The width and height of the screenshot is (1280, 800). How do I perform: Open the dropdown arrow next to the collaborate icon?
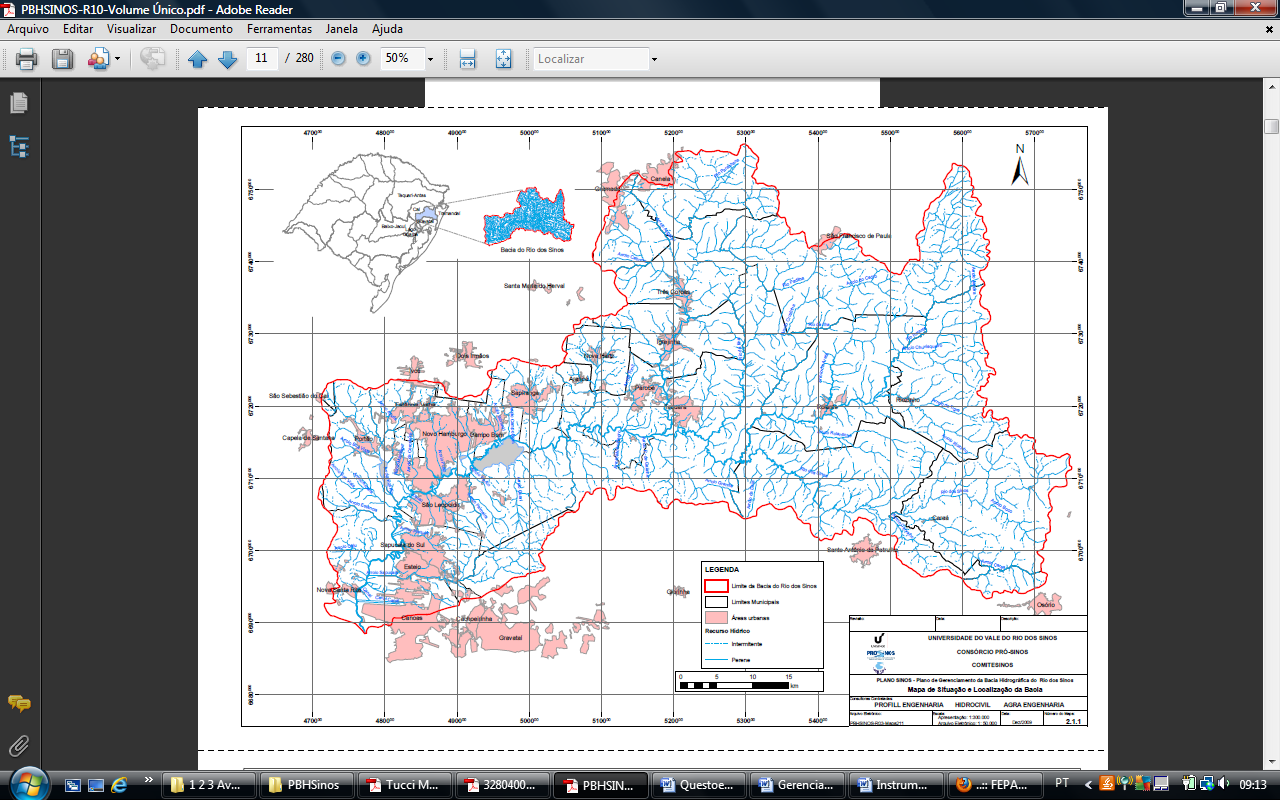117,59
